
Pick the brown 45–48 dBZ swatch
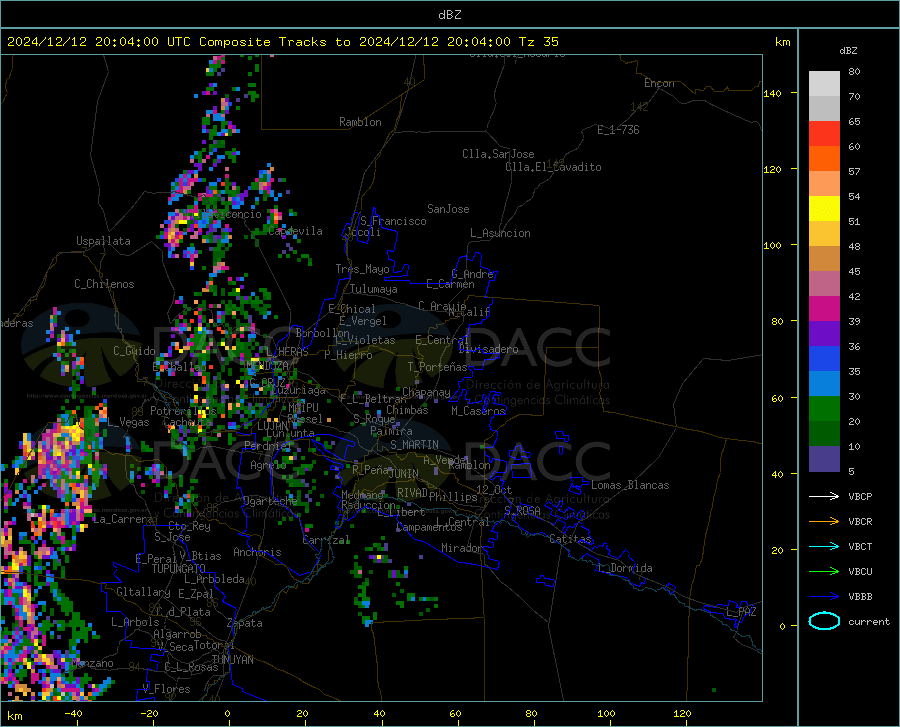click(x=824, y=259)
